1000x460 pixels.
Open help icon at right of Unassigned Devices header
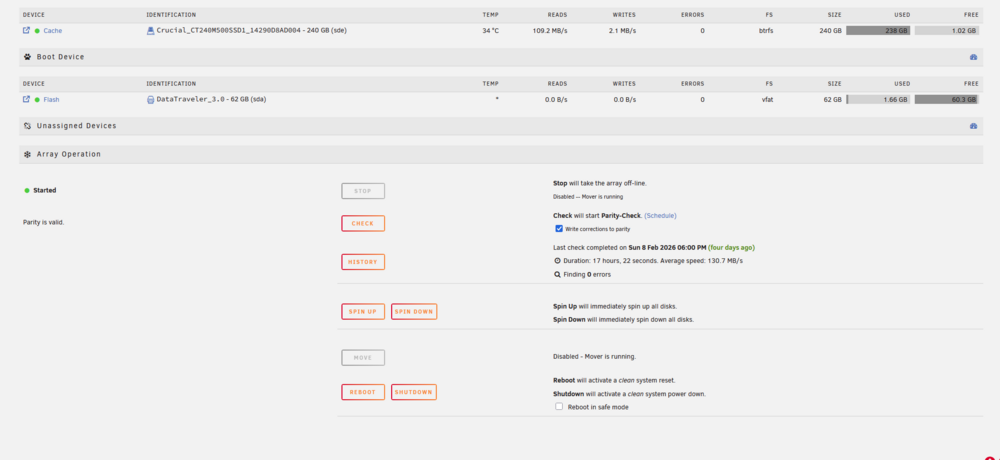point(973,126)
